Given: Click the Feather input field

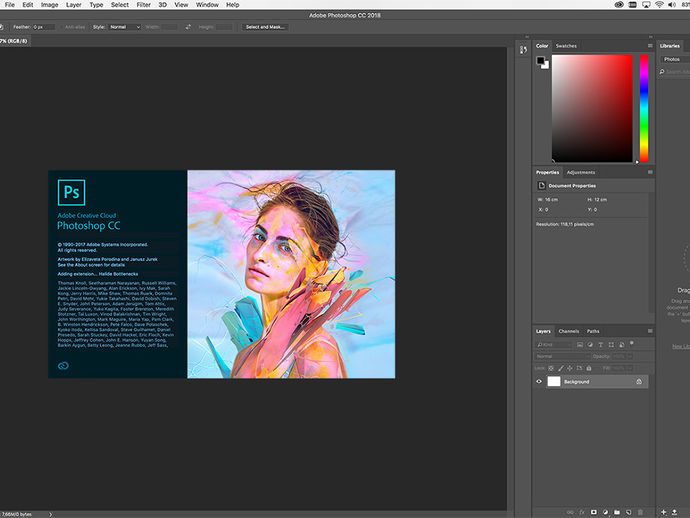Looking at the screenshot, I should [44, 27].
